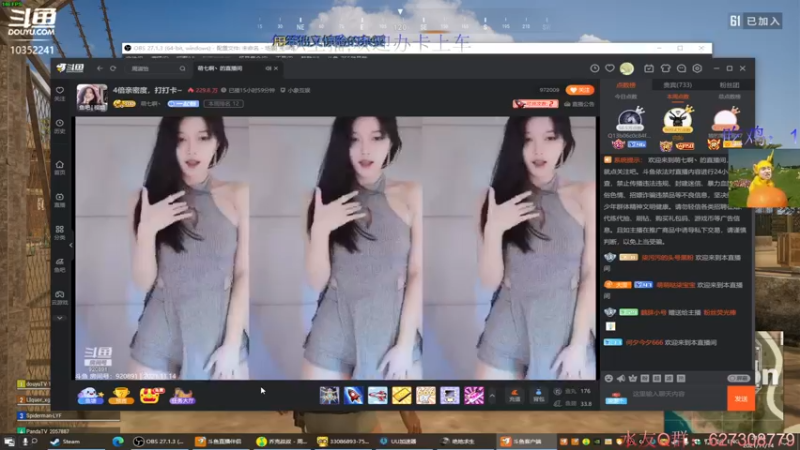Open the task hall horse icon

point(182,395)
